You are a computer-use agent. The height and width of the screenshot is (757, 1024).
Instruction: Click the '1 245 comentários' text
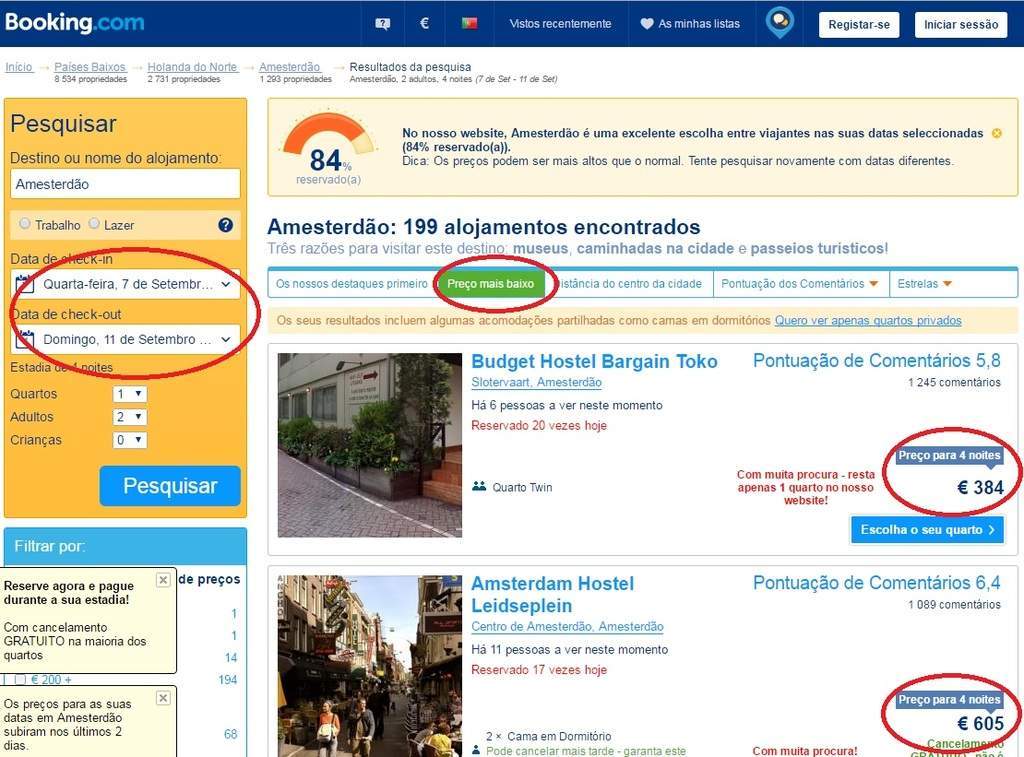(x=954, y=383)
